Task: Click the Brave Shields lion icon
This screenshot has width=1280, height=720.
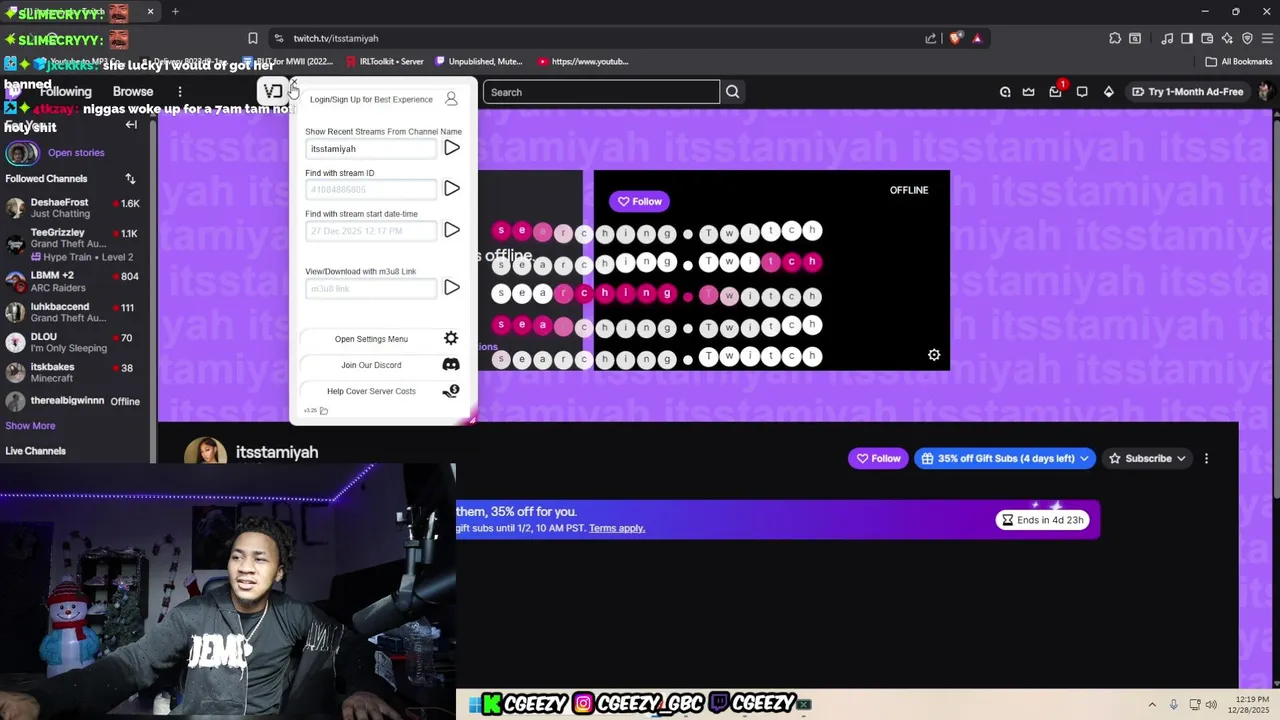Action: point(956,38)
